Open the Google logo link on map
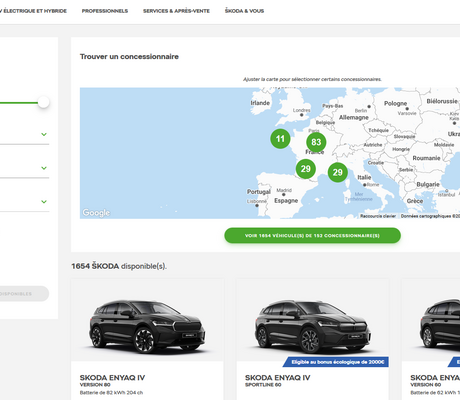Screen dimensions: 460x400 (96, 213)
